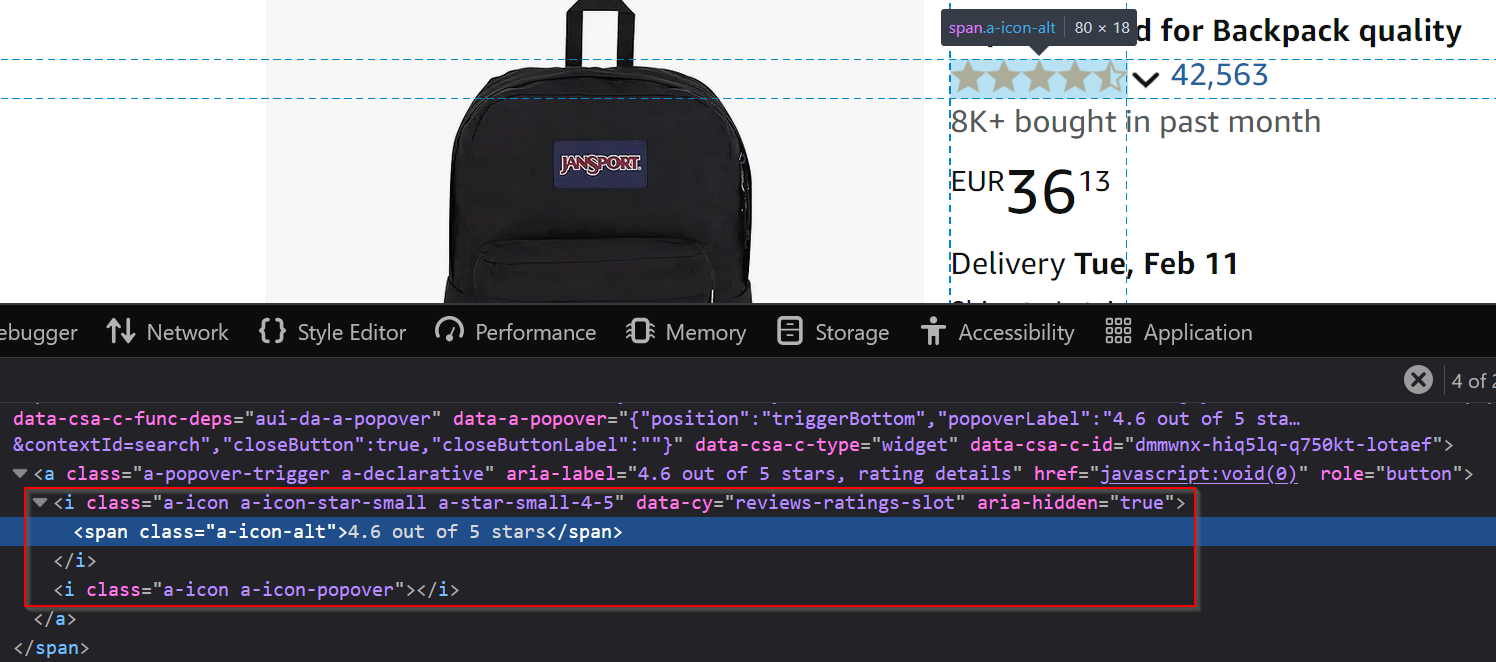Click the Performance gauge icon
This screenshot has width=1496, height=662.
click(450, 332)
